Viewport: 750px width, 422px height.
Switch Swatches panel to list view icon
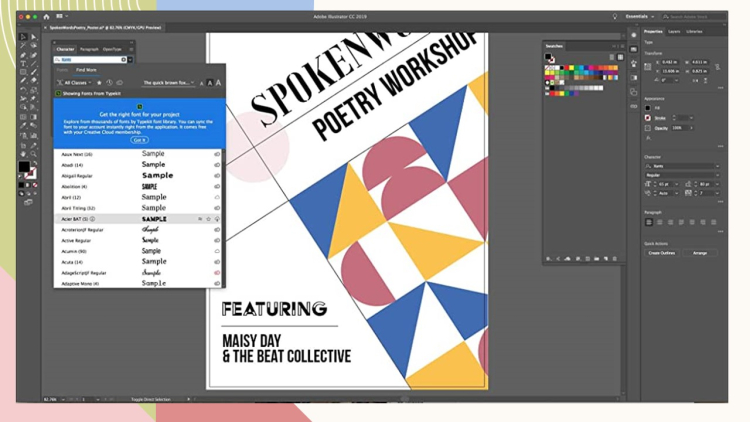(x=612, y=57)
